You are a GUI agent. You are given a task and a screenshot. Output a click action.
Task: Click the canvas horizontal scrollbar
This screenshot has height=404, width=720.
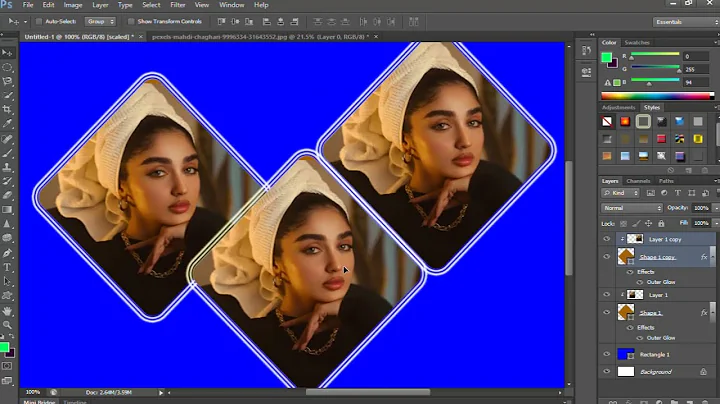[x=368, y=393]
